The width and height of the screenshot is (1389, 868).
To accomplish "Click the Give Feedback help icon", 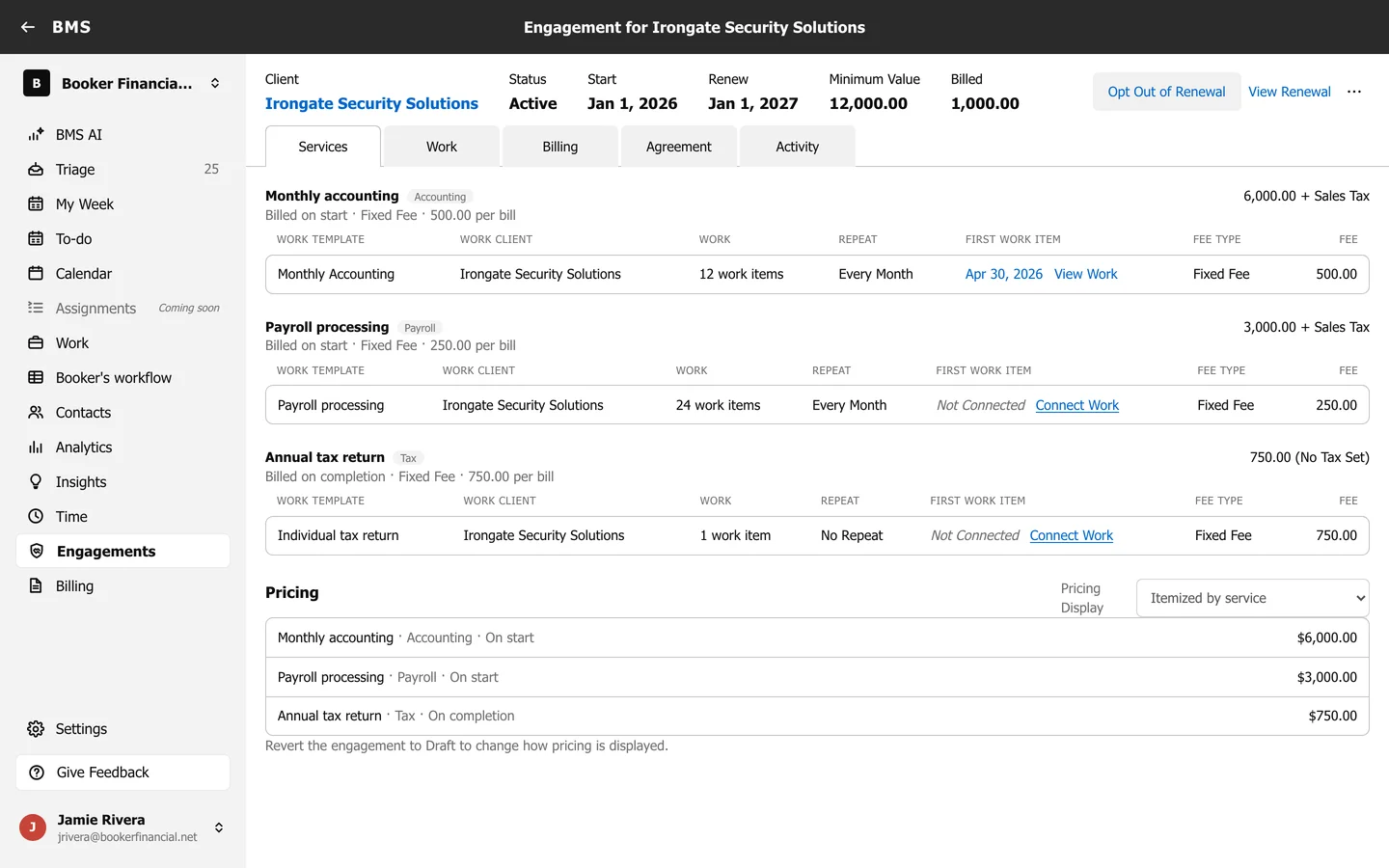I will (37, 773).
